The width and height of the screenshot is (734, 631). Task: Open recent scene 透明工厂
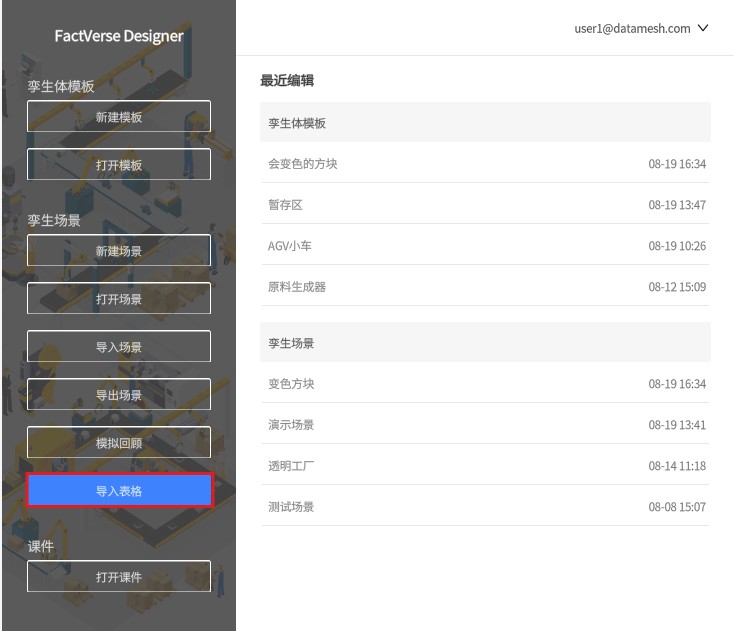pos(485,466)
